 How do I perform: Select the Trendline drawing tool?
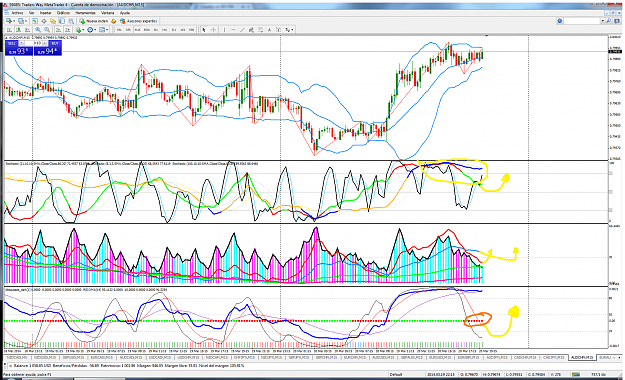[x=242, y=30]
